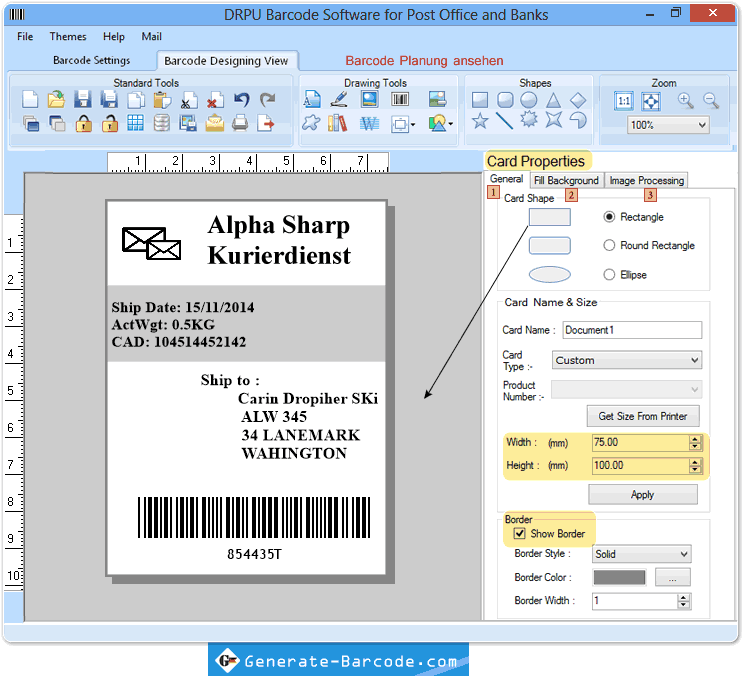Open the File menu
Viewport: 744px width, 676px height.
(x=25, y=37)
